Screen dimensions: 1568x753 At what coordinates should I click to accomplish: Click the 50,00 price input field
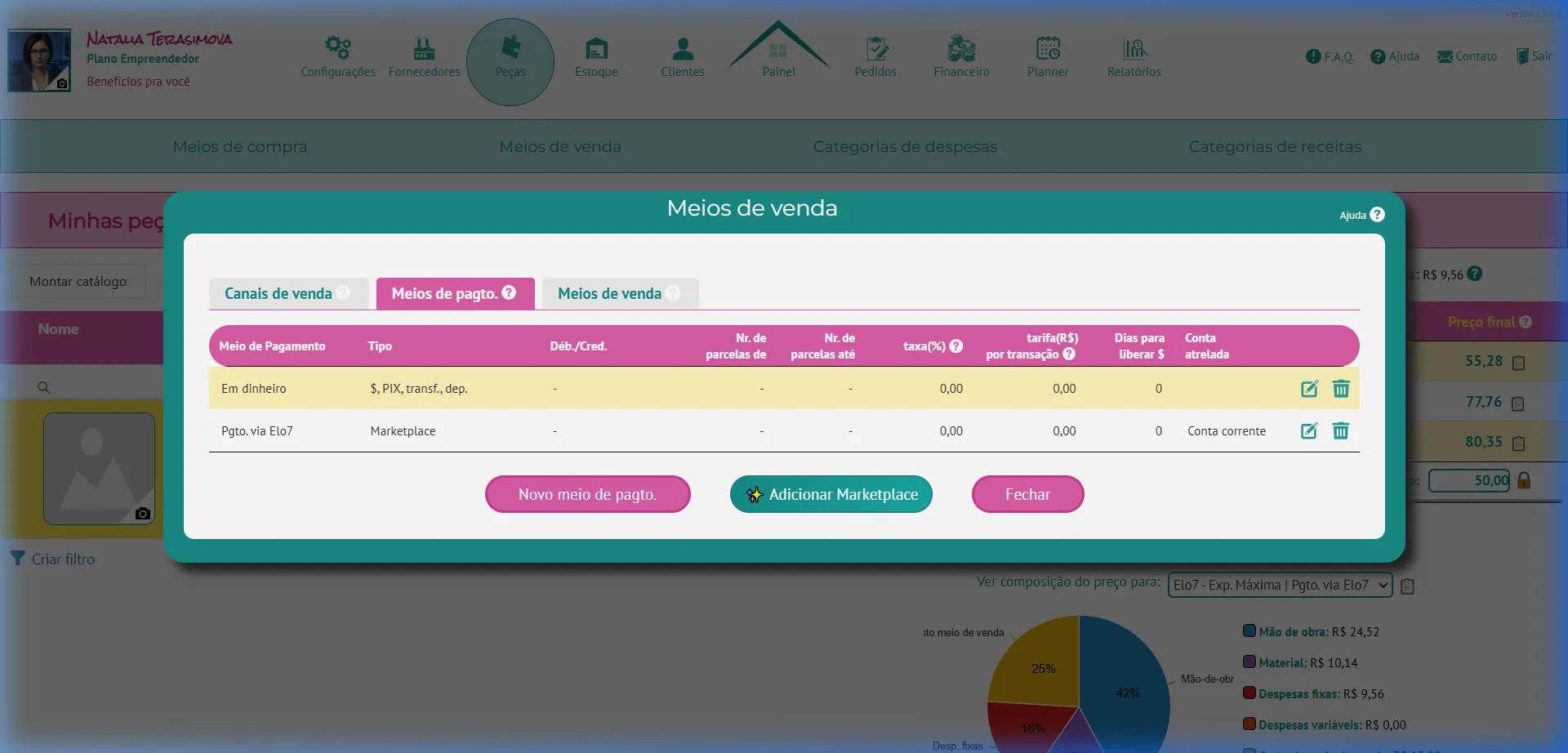pyautogui.click(x=1469, y=481)
